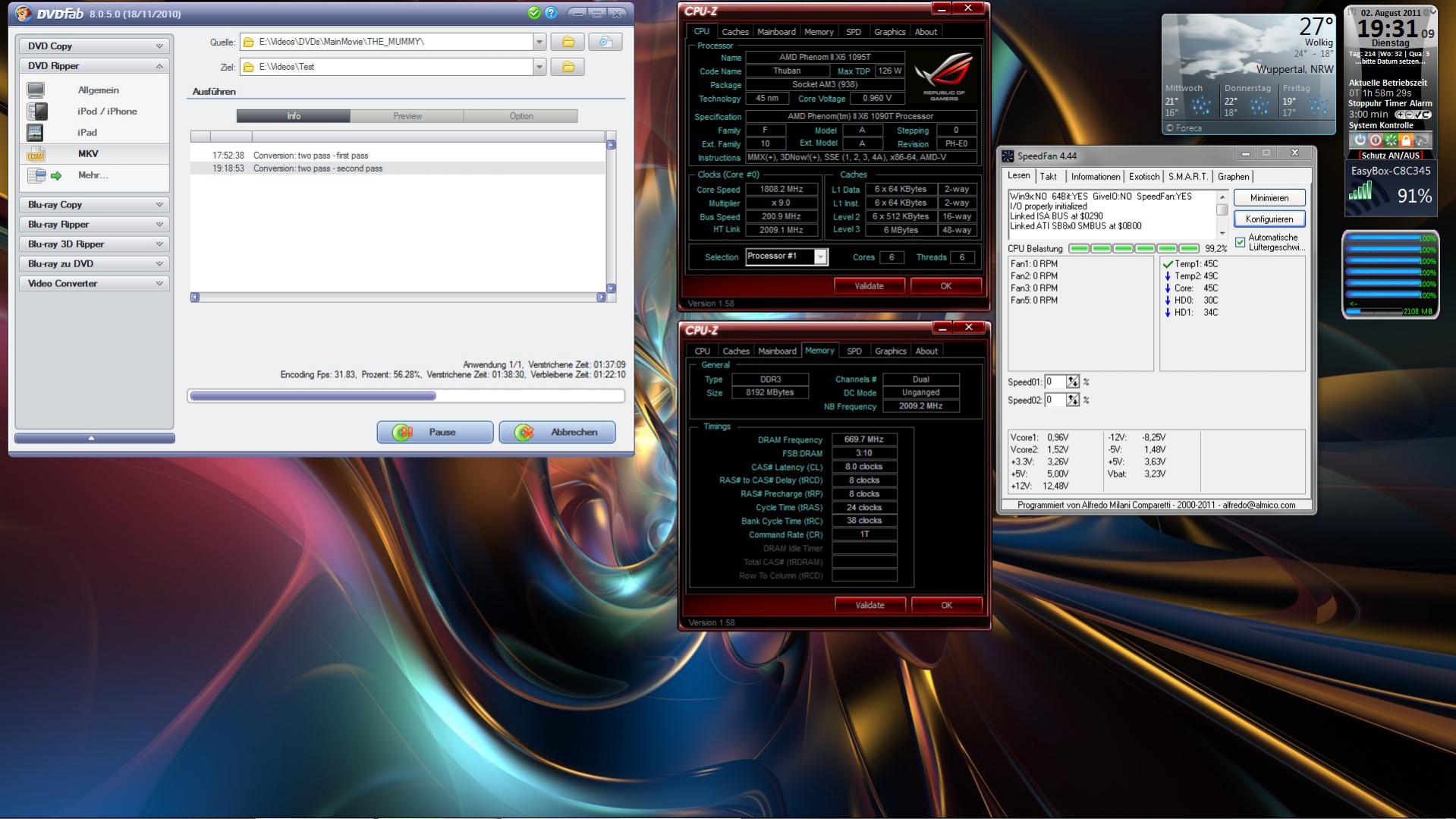This screenshot has height=819, width=1456.
Task: Click the plus icon of the 3:00 min timer
Action: [1401, 115]
